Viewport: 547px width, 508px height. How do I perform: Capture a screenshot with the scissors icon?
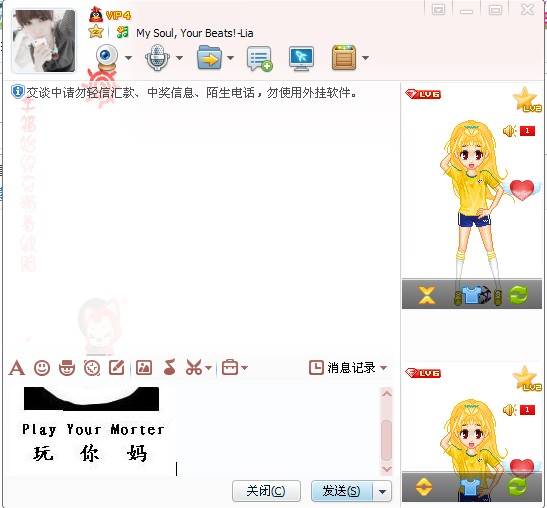[x=194, y=367]
